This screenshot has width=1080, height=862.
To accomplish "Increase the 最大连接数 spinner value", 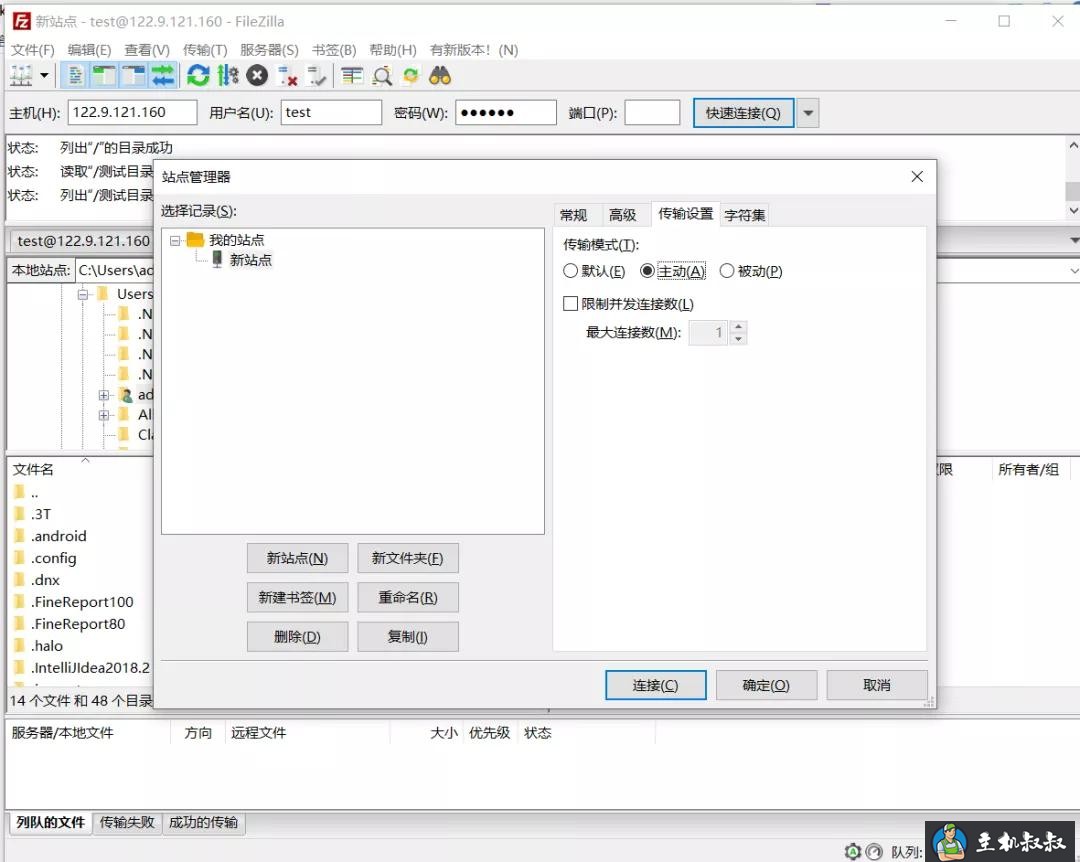I will (x=738, y=327).
